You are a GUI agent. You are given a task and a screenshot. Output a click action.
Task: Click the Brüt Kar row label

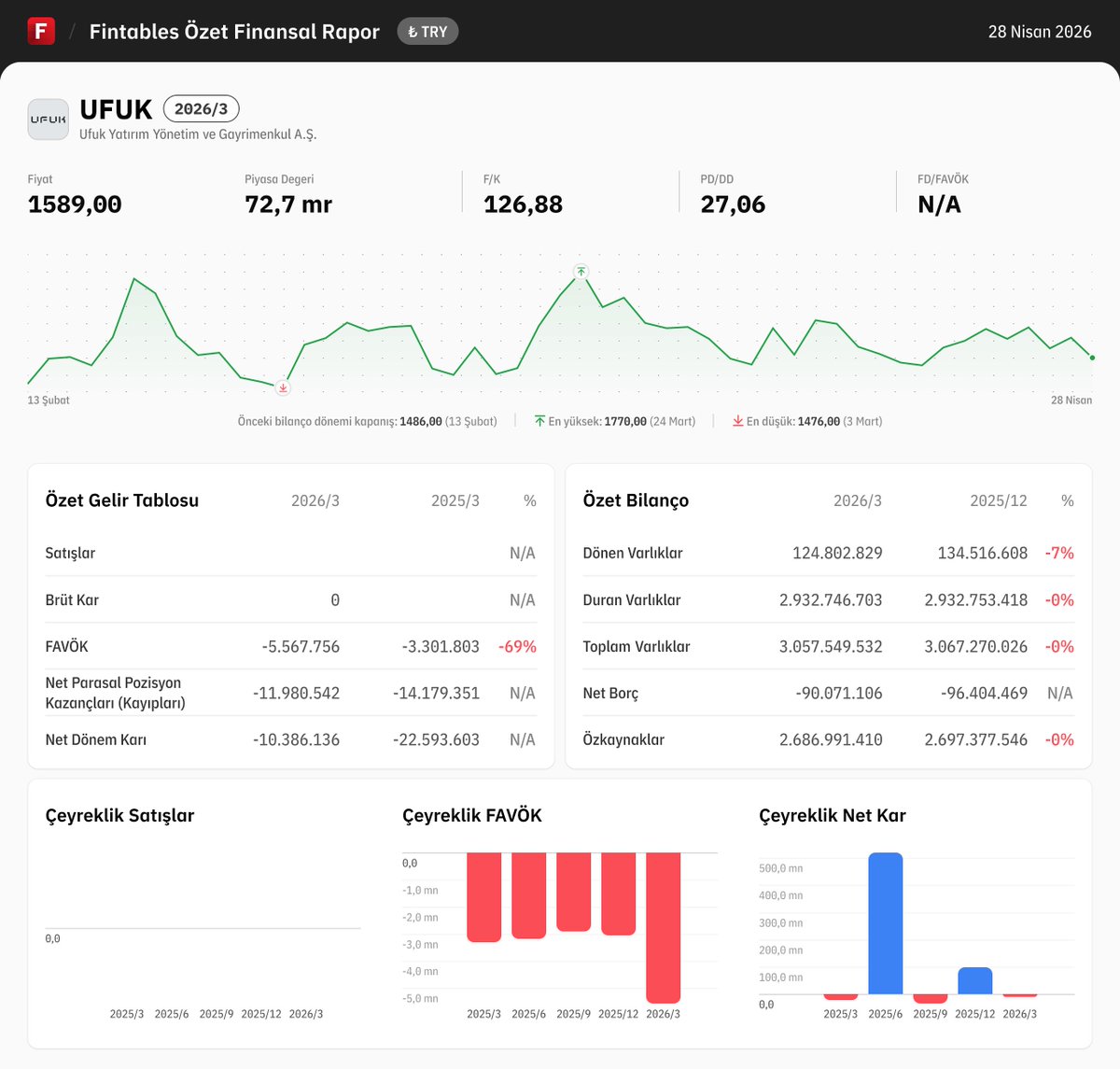pos(72,599)
